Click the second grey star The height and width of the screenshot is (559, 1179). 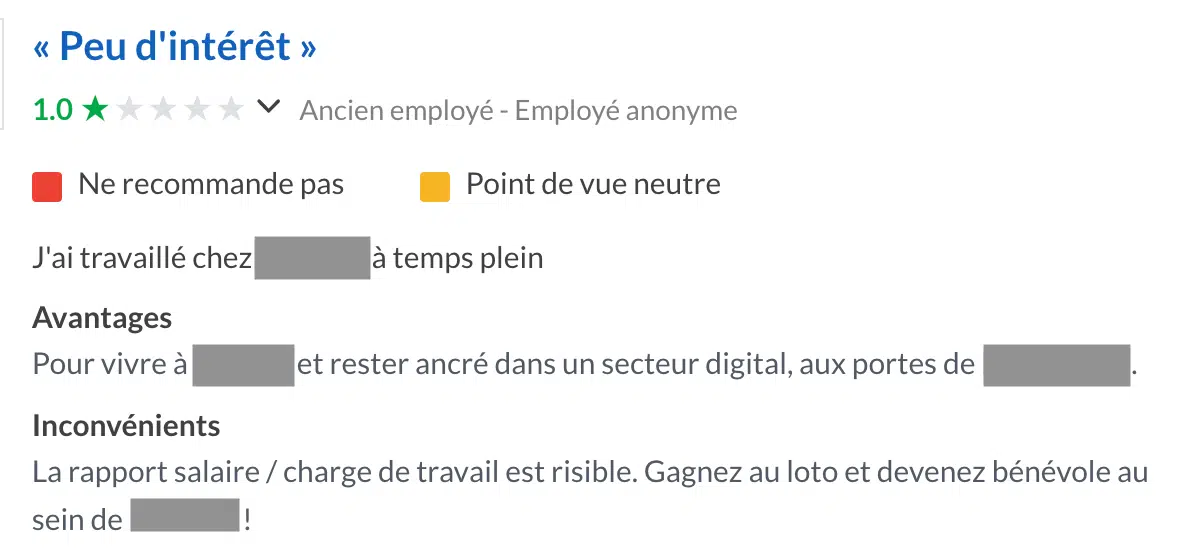129,110
